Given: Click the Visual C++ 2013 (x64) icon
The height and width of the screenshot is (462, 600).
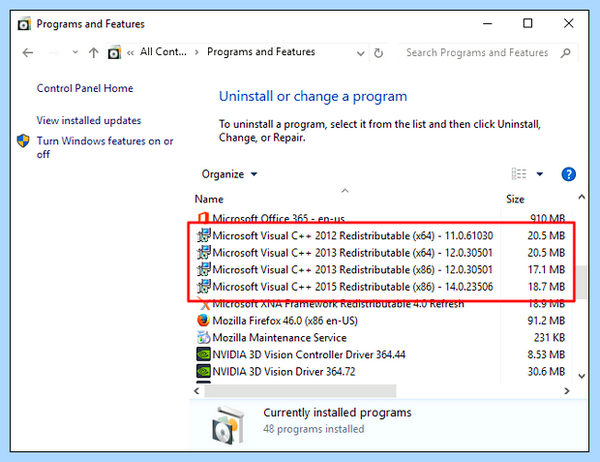Looking at the screenshot, I should coord(203,252).
